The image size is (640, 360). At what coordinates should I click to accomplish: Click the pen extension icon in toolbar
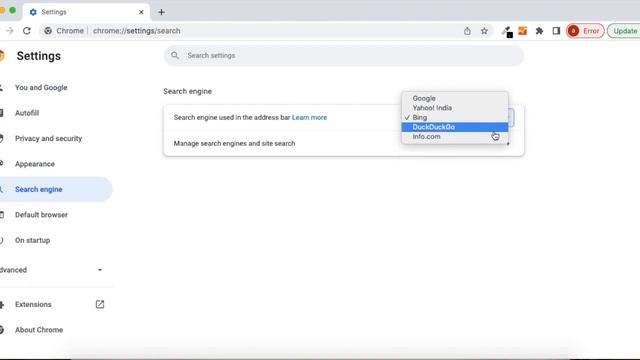click(507, 31)
